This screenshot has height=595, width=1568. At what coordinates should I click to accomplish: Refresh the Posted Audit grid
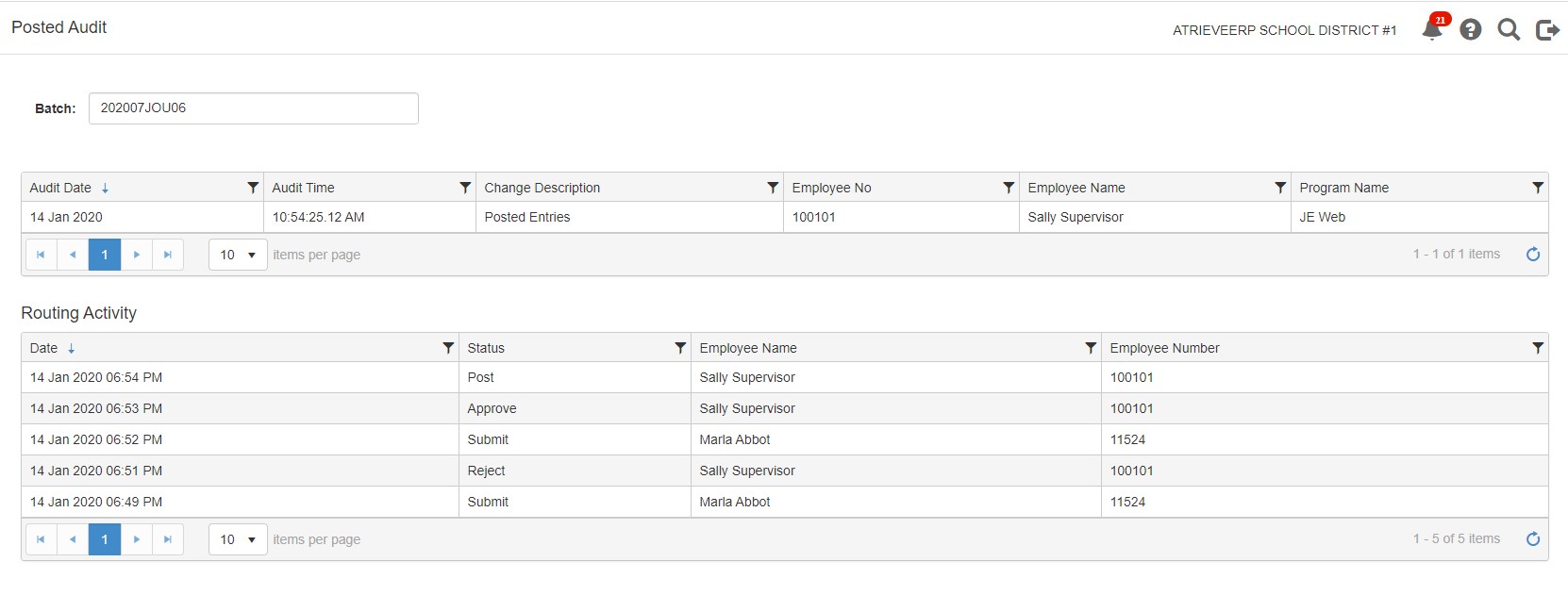tap(1533, 255)
